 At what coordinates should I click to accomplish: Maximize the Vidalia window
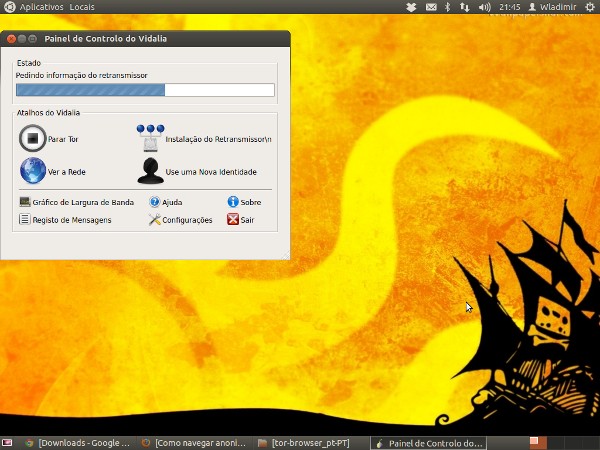(x=33, y=39)
